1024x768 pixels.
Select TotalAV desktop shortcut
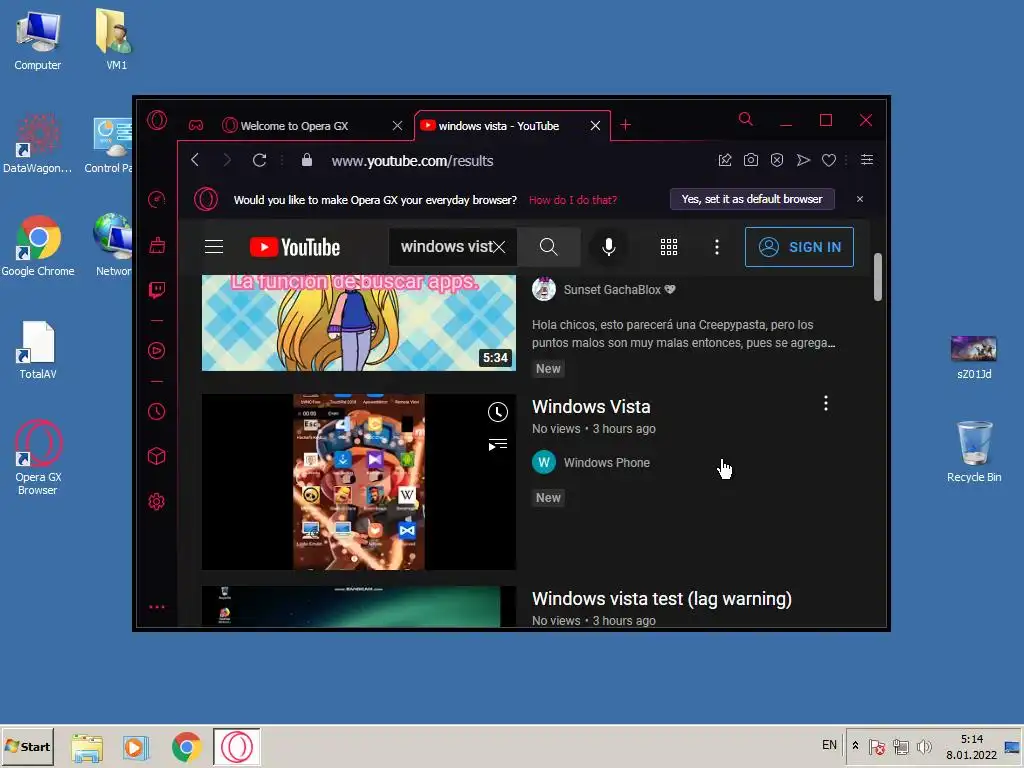click(x=37, y=350)
